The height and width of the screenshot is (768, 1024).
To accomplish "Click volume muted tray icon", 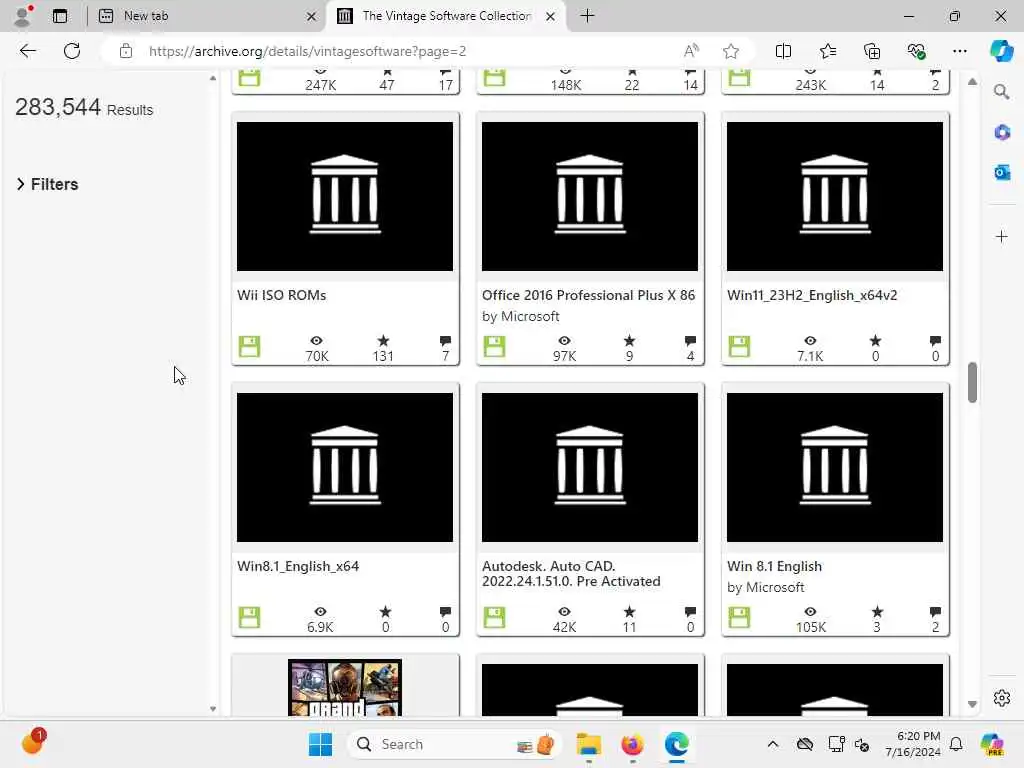I will click(862, 744).
